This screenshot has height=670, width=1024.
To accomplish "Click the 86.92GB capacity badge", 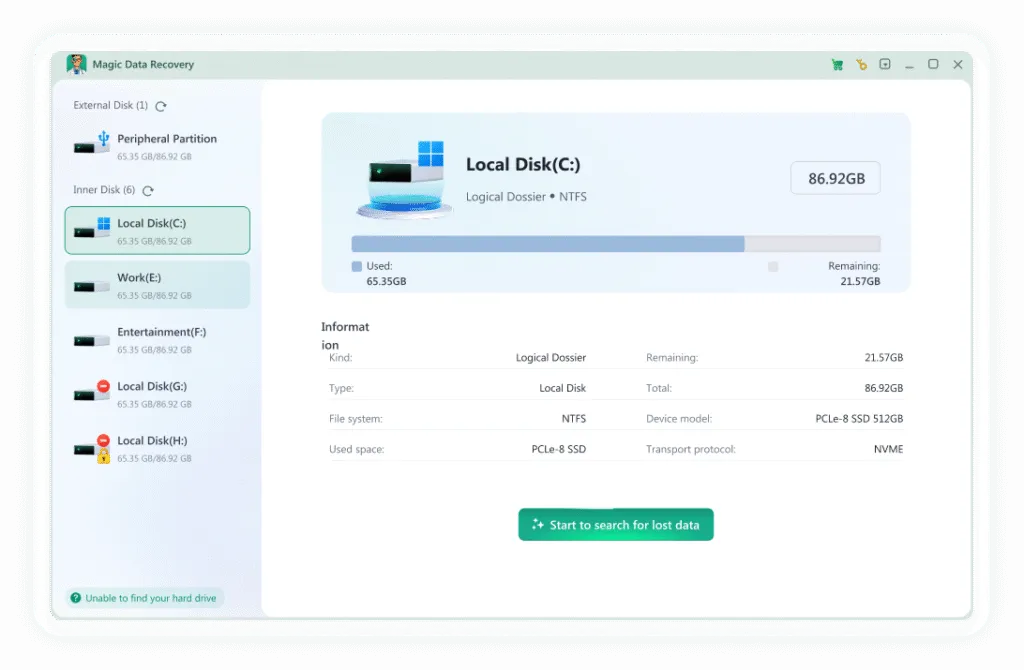I will (835, 178).
